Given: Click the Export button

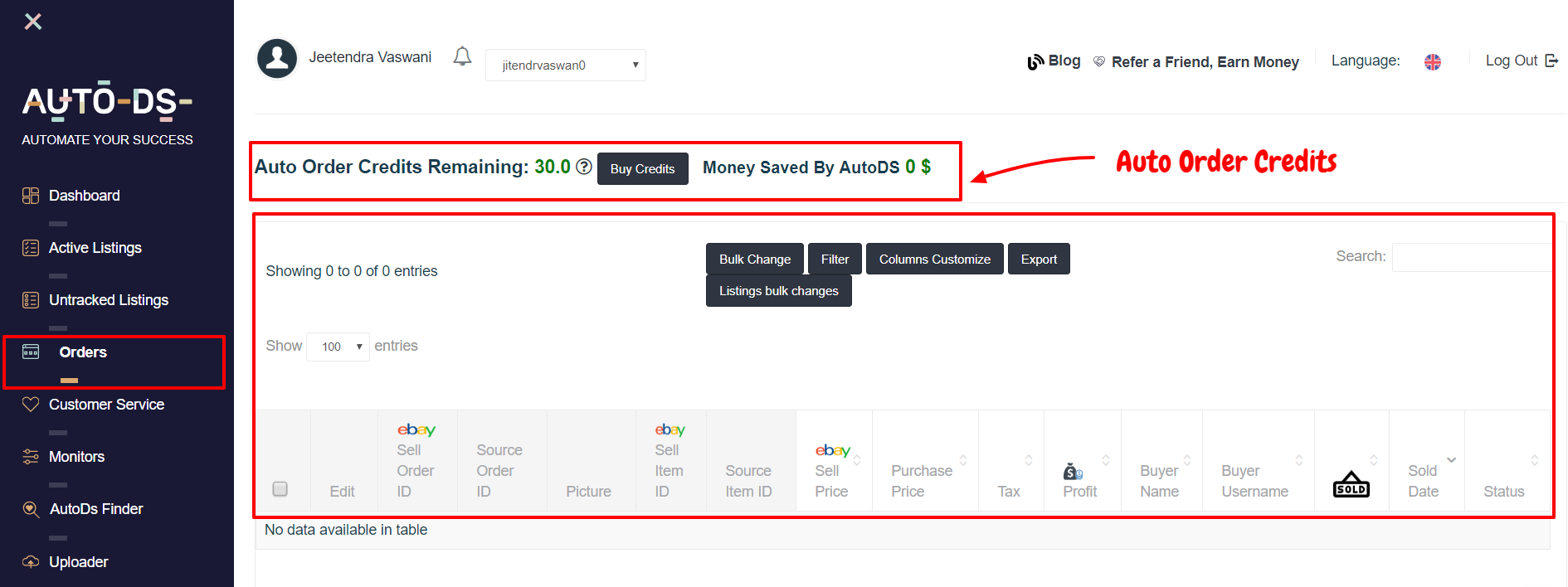Looking at the screenshot, I should [x=1039, y=259].
